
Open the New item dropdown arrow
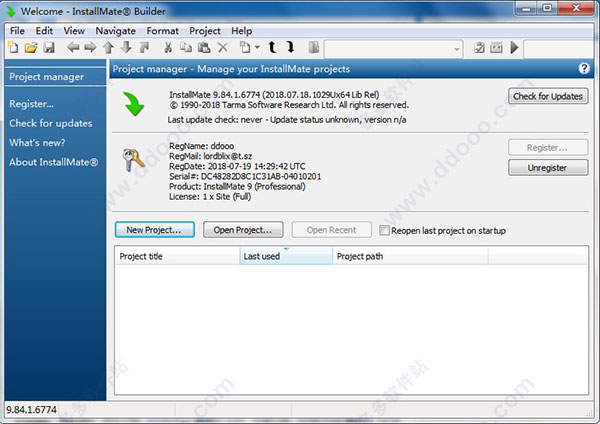click(x=257, y=48)
